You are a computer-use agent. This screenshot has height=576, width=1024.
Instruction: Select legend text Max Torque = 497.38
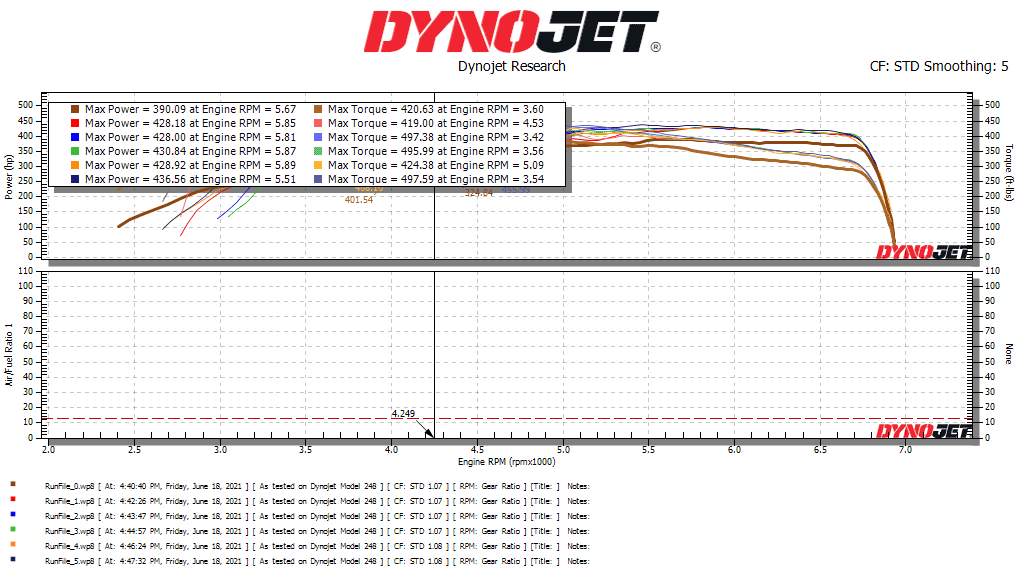tap(381, 137)
